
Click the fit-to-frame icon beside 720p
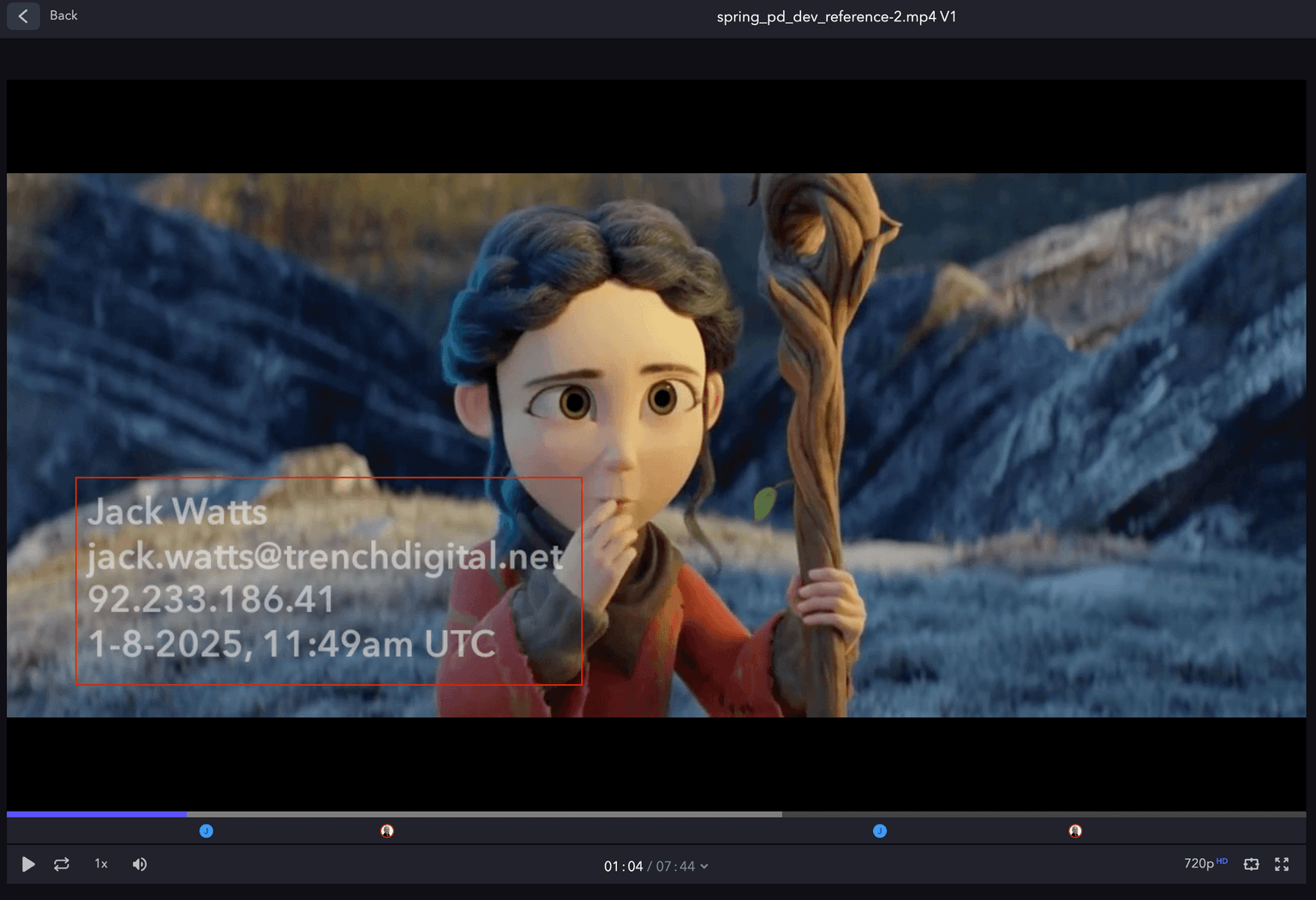point(1252,864)
